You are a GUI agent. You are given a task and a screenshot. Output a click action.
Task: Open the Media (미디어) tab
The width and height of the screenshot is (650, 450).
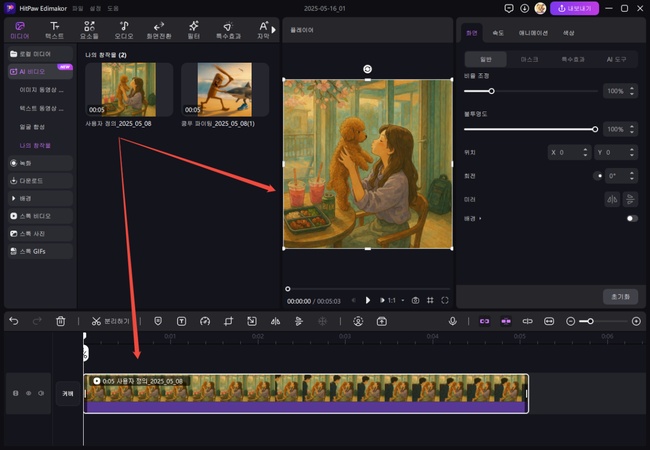[19, 30]
